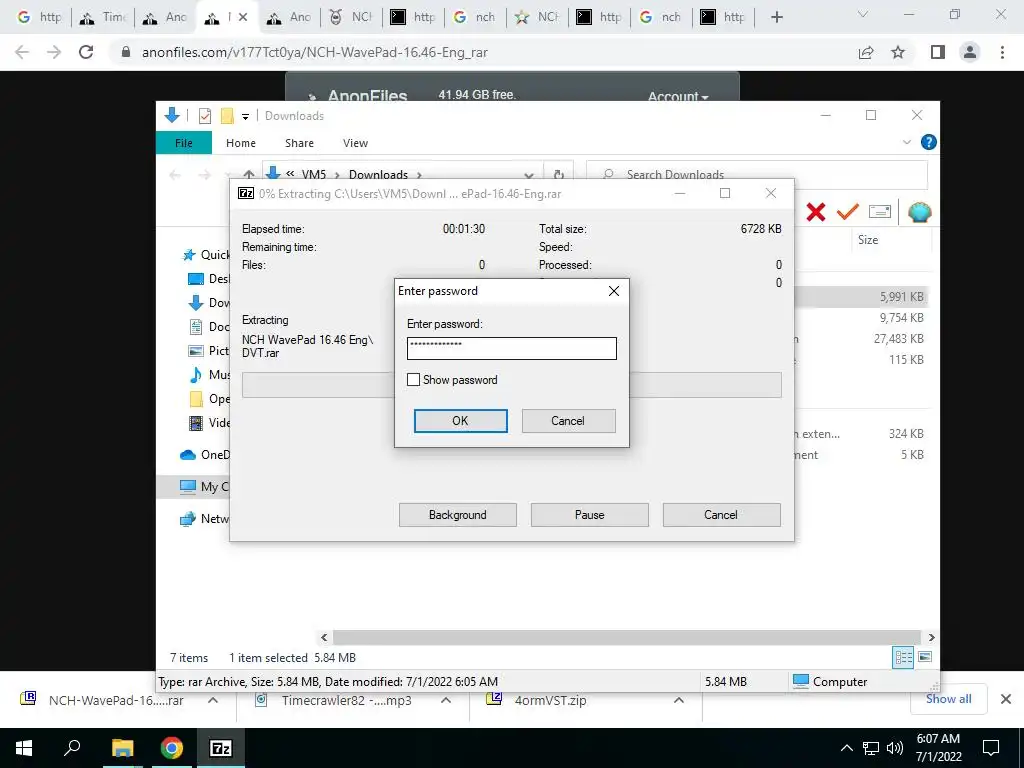The height and width of the screenshot is (768, 1024).
Task: Open File Explorer from taskbar
Action: 122,748
